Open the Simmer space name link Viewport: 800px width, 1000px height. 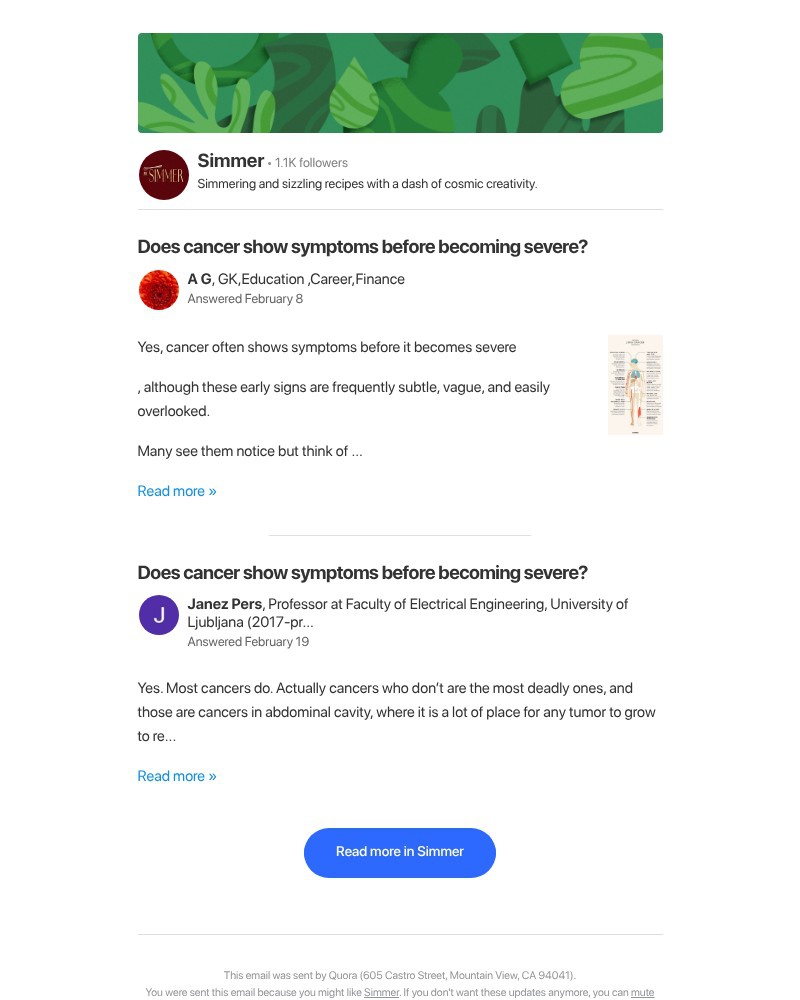coord(230,160)
